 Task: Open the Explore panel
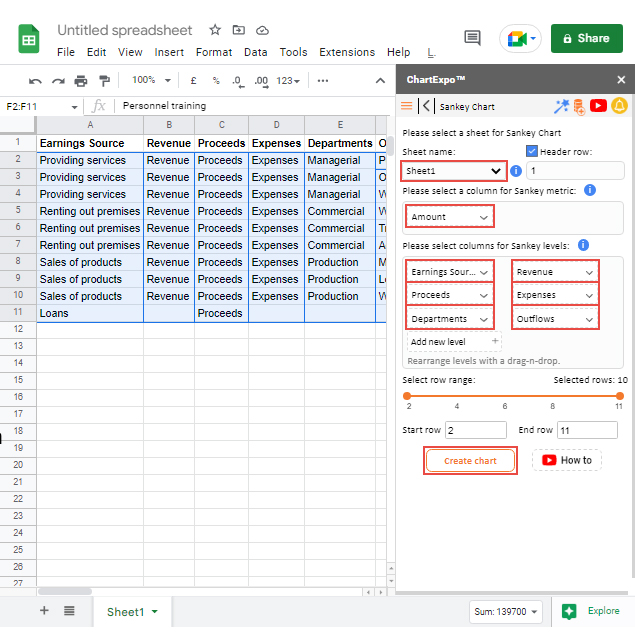pos(591,611)
